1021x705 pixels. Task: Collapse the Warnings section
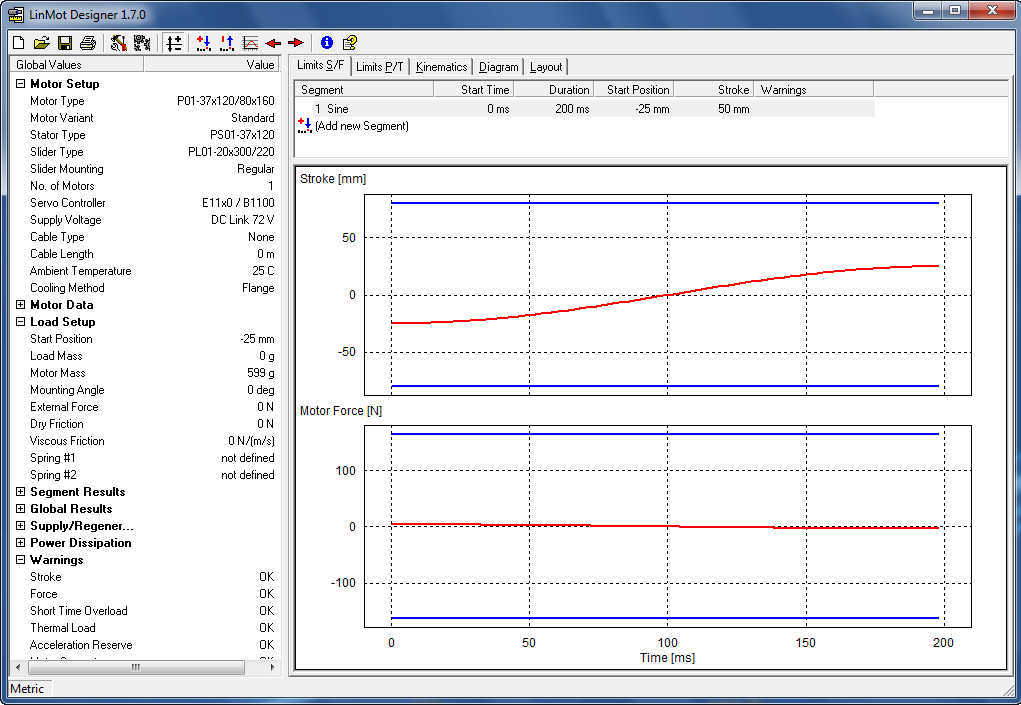20,560
